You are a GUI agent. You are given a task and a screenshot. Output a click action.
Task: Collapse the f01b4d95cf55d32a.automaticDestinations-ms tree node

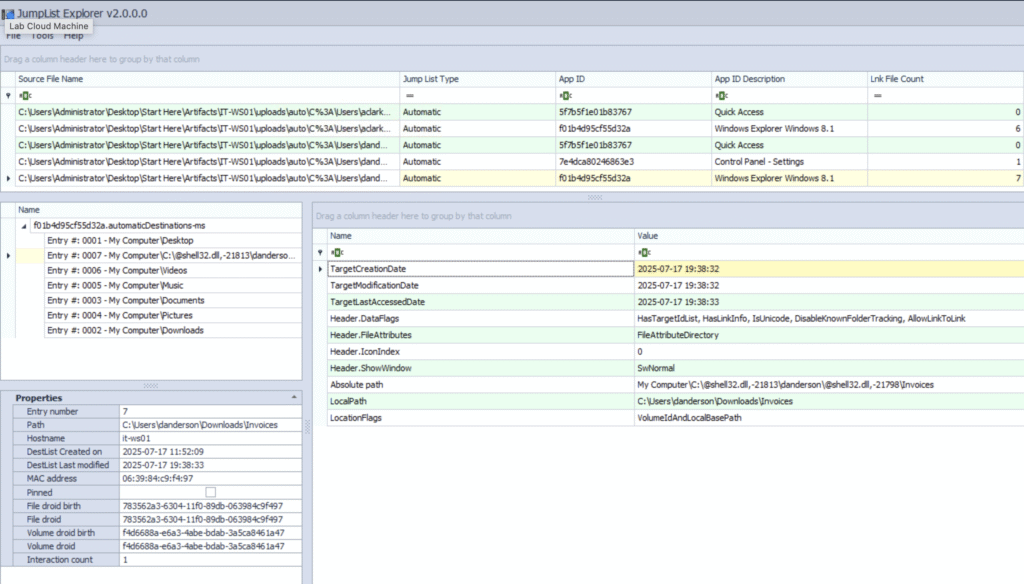pyautogui.click(x=24, y=226)
